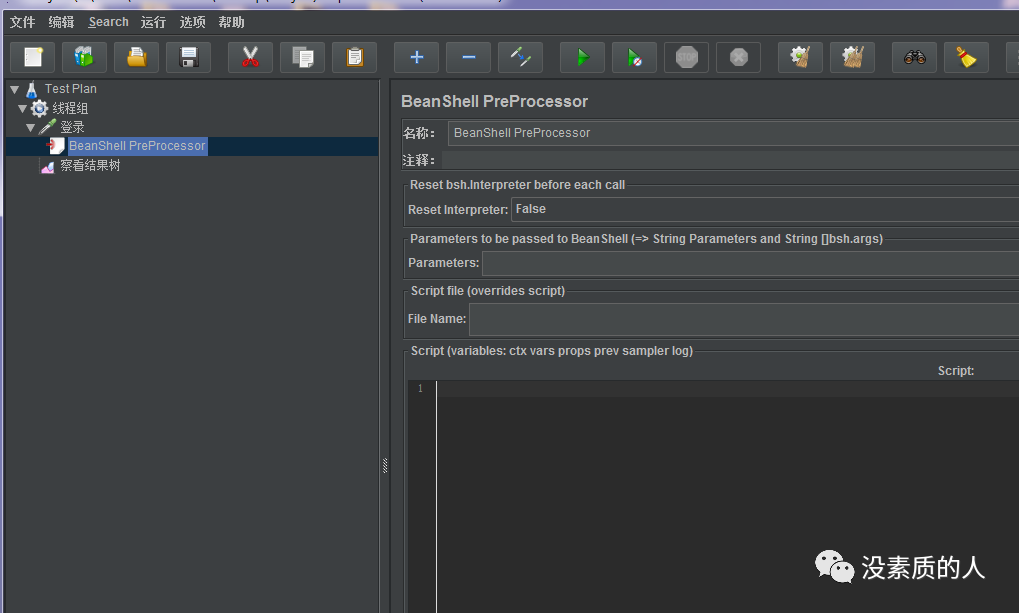This screenshot has height=613, width=1019.
Task: Clear results with single broom-gear icon
Action: click(x=801, y=57)
